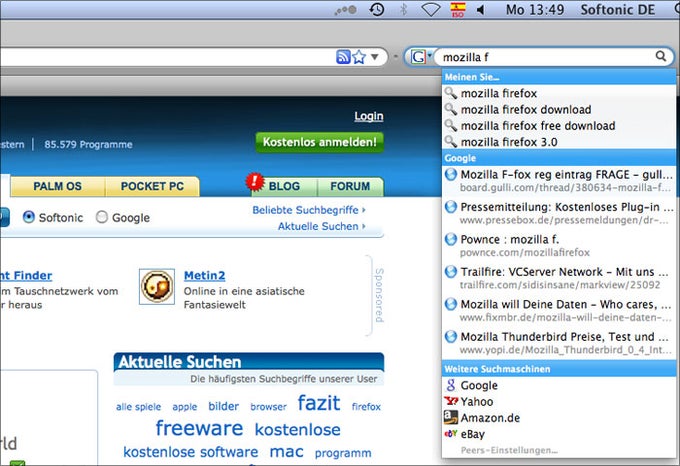Screen dimensions: 680x466
Task: Open 'Pressemitteilung: Kostenloses Plug-in' result
Action: click(x=559, y=213)
